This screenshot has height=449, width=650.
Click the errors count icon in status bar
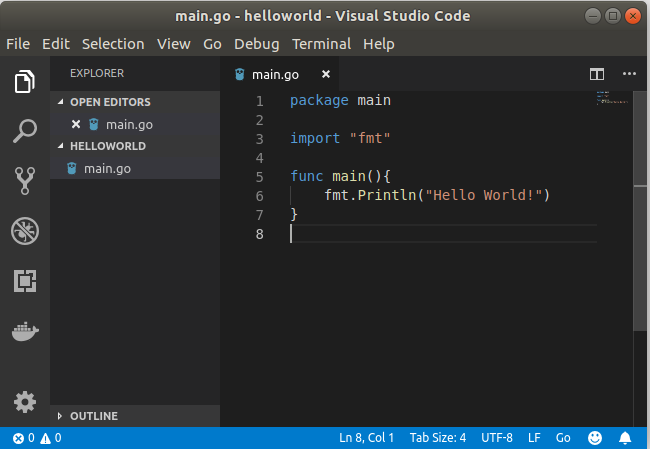[x=18, y=438]
